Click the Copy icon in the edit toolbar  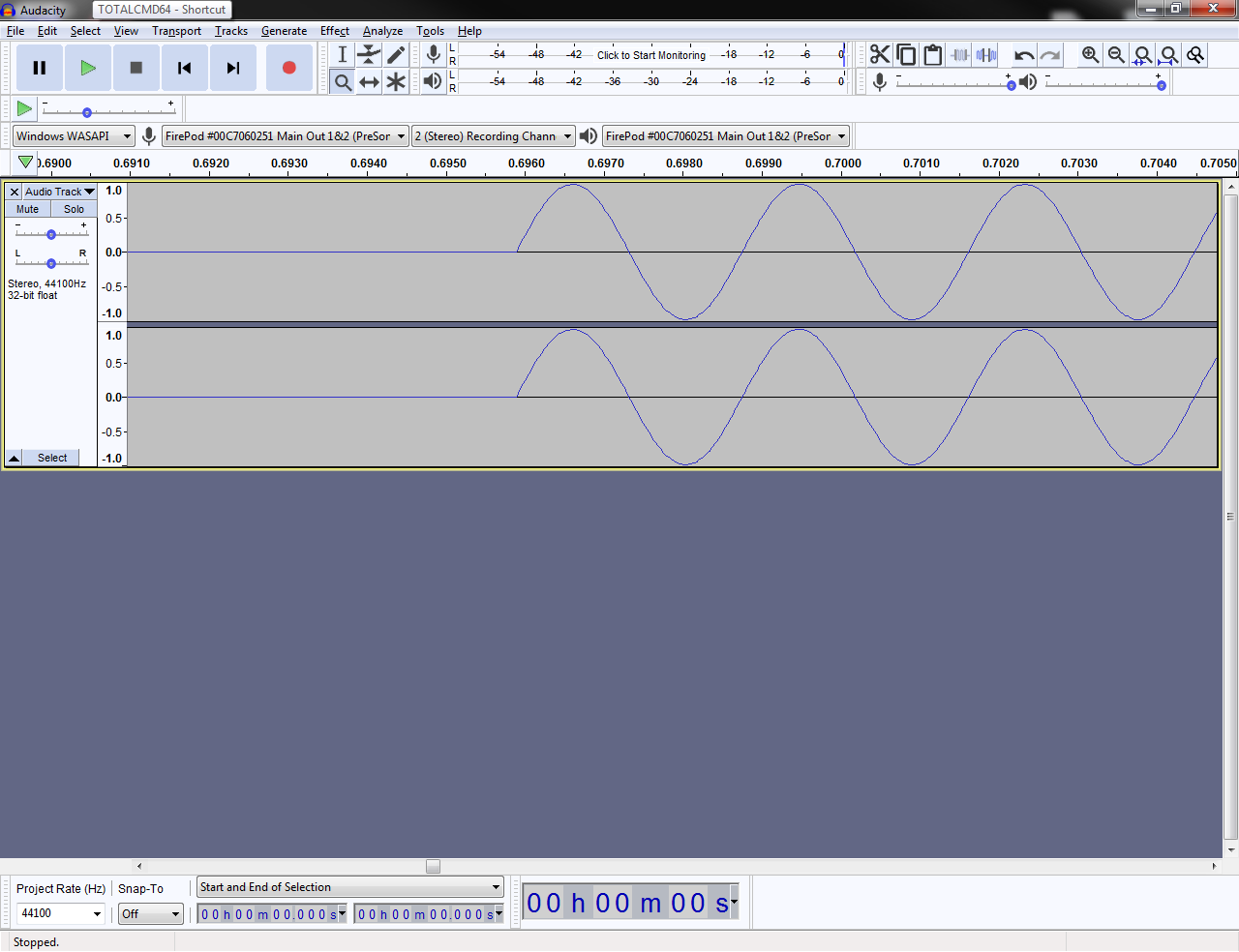click(x=906, y=55)
